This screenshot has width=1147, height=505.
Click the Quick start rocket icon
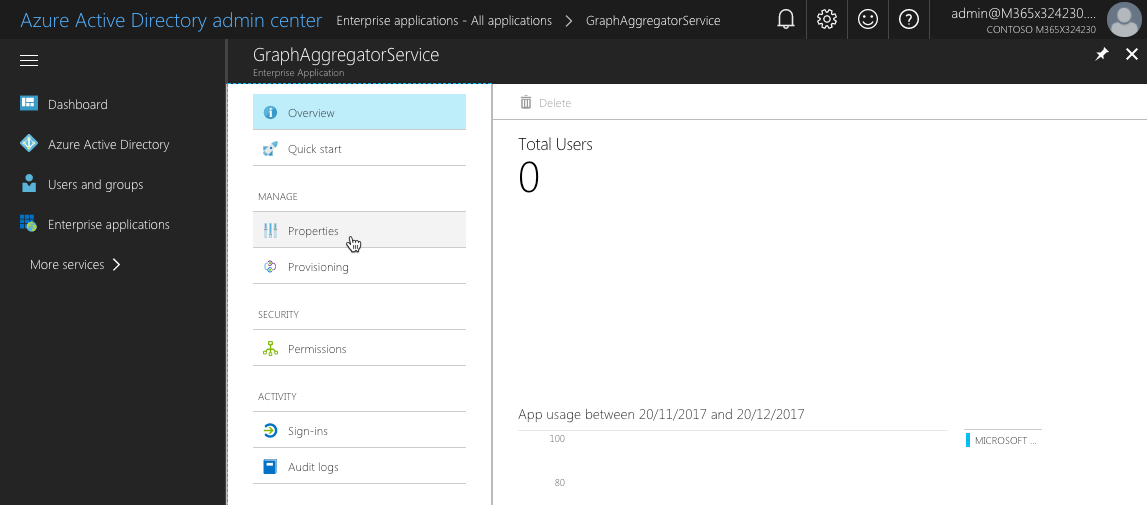pos(270,149)
